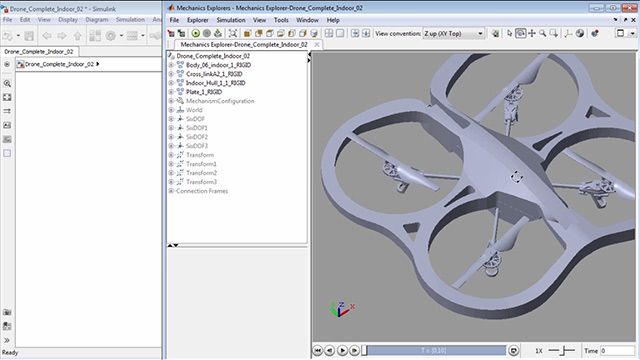The image size is (640, 360).
Task: Click the first red explorer icon in toolbar
Action: (171, 33)
